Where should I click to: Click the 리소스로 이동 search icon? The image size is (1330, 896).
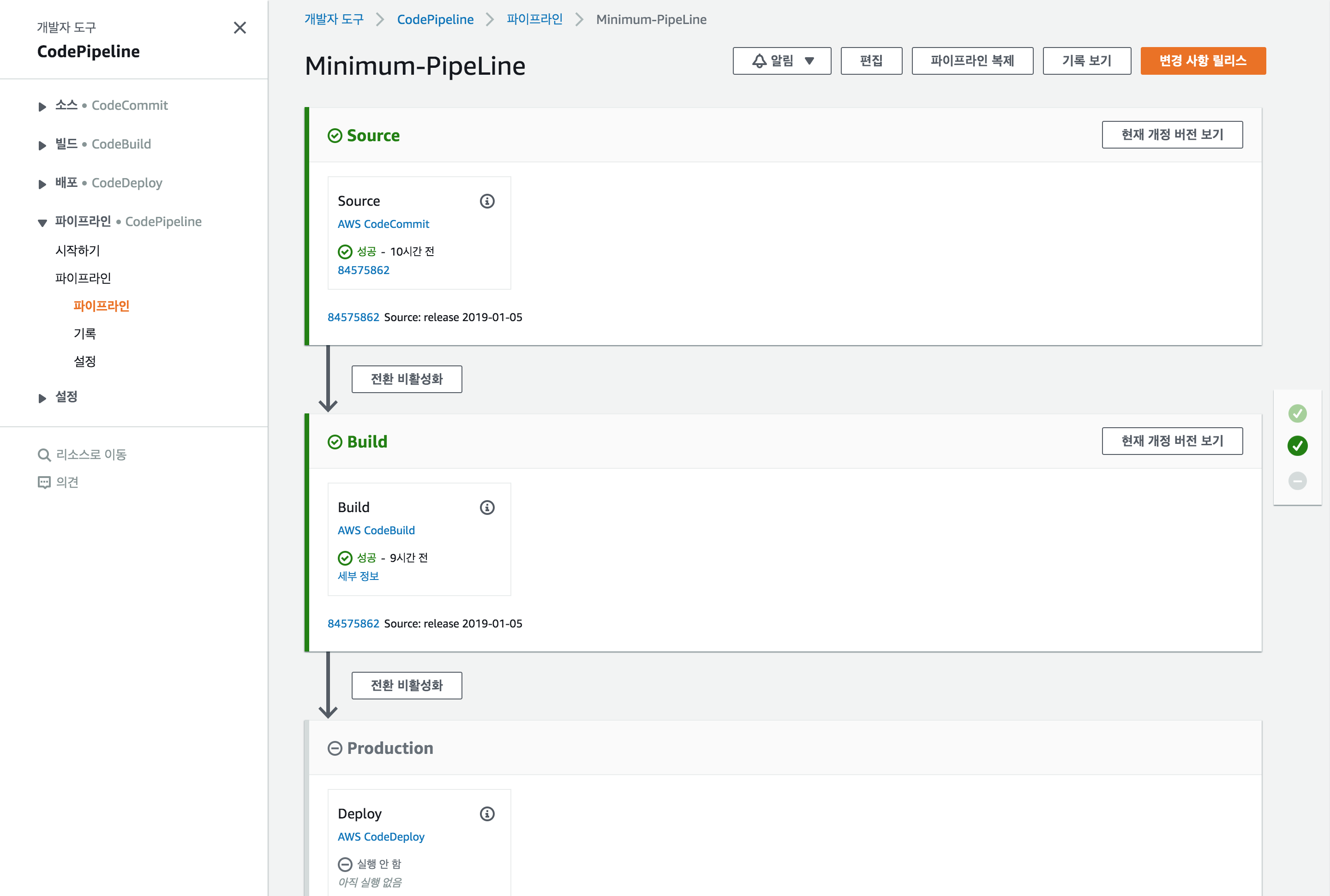point(44,455)
